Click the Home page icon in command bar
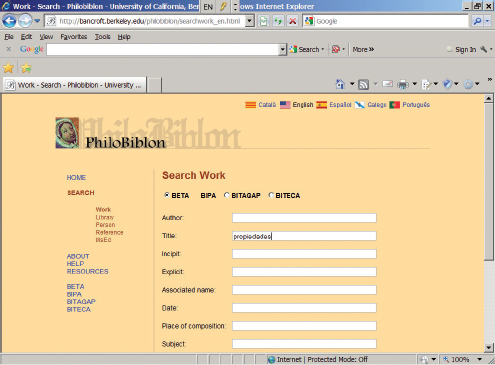495x365 pixels. (340, 84)
